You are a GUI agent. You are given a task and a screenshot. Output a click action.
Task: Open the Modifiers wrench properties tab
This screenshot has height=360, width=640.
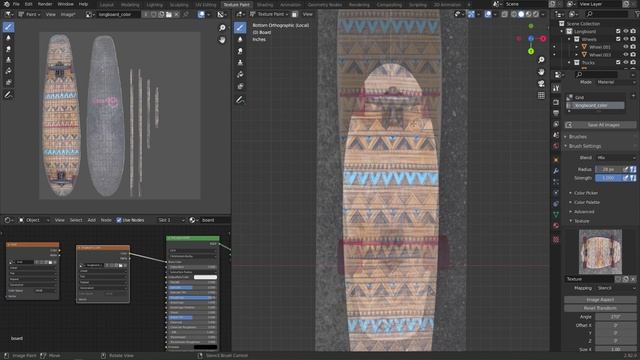click(x=556, y=171)
